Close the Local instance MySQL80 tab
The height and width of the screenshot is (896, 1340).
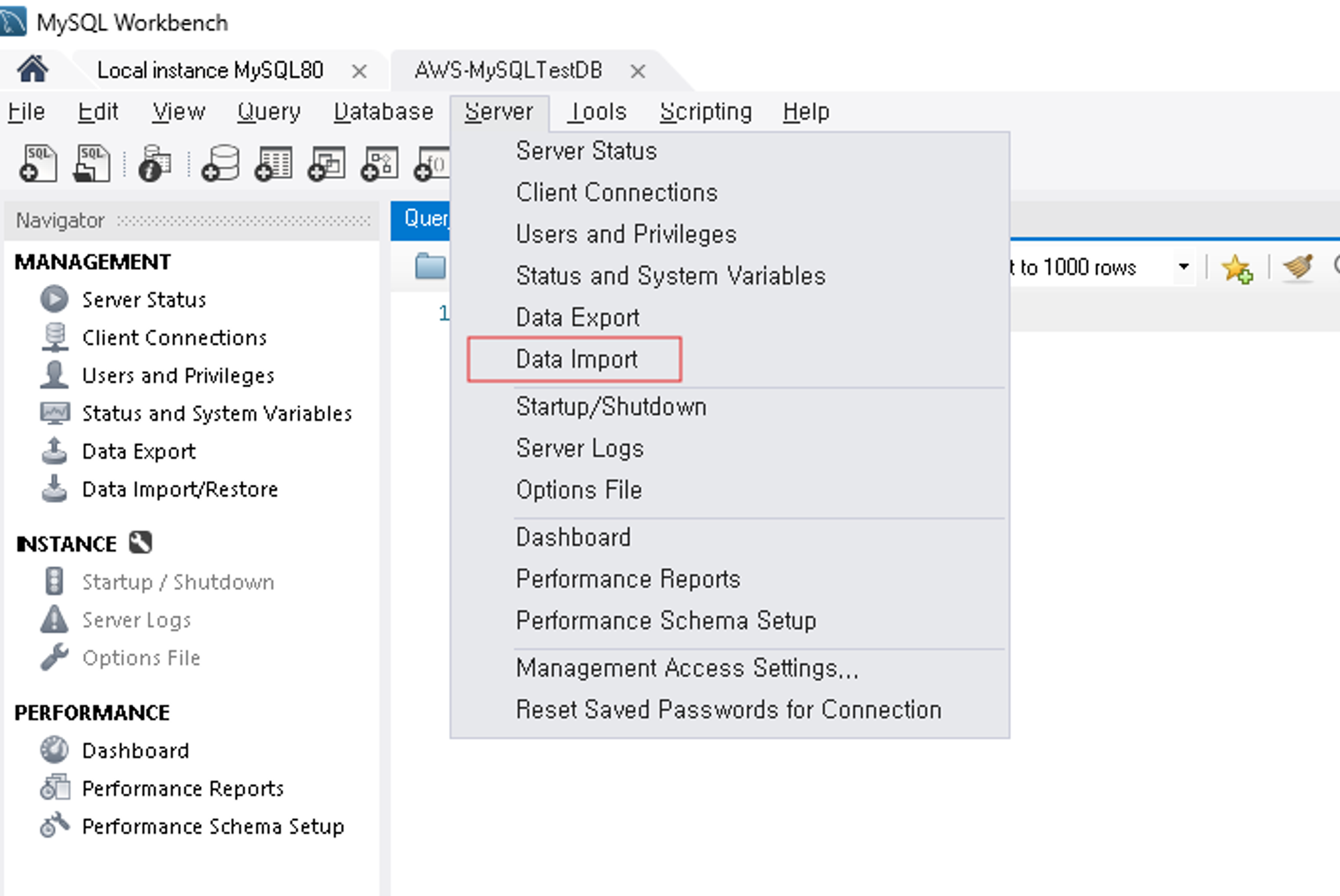(359, 71)
